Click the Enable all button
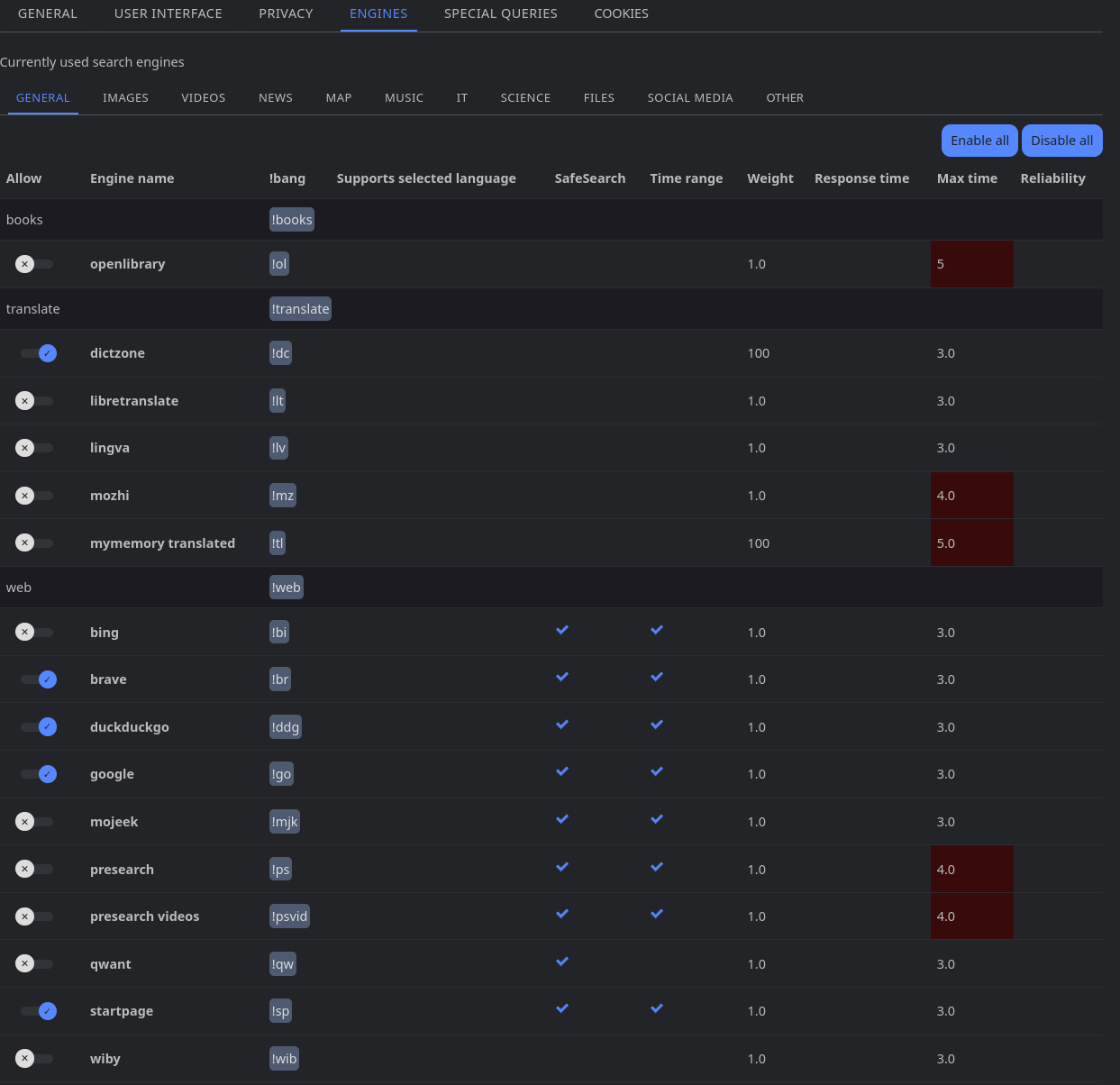The height and width of the screenshot is (1085, 1120). pyautogui.click(x=979, y=141)
